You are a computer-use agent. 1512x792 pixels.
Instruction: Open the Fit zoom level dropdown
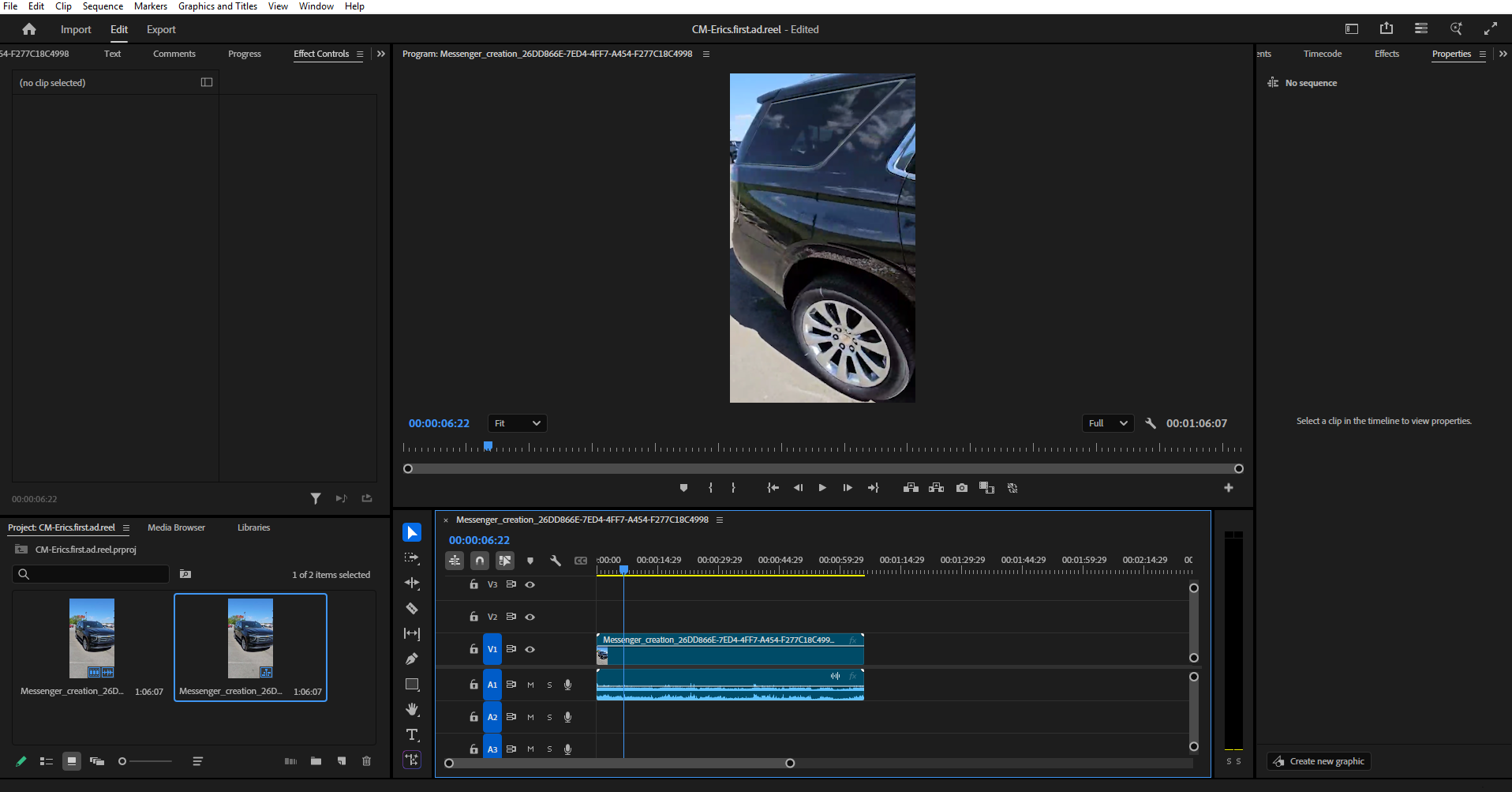[517, 423]
